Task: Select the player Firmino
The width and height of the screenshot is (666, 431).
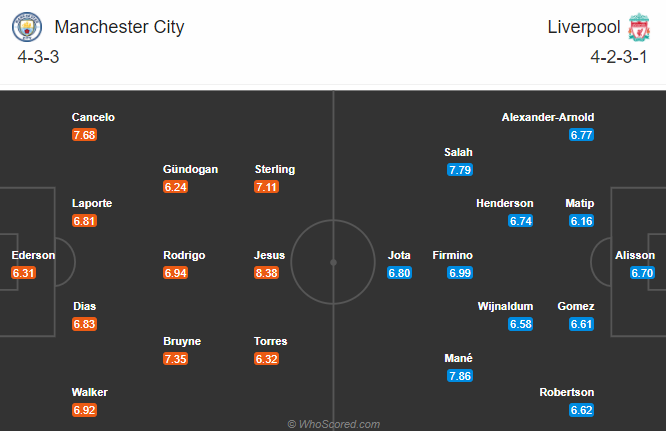Action: tap(452, 255)
